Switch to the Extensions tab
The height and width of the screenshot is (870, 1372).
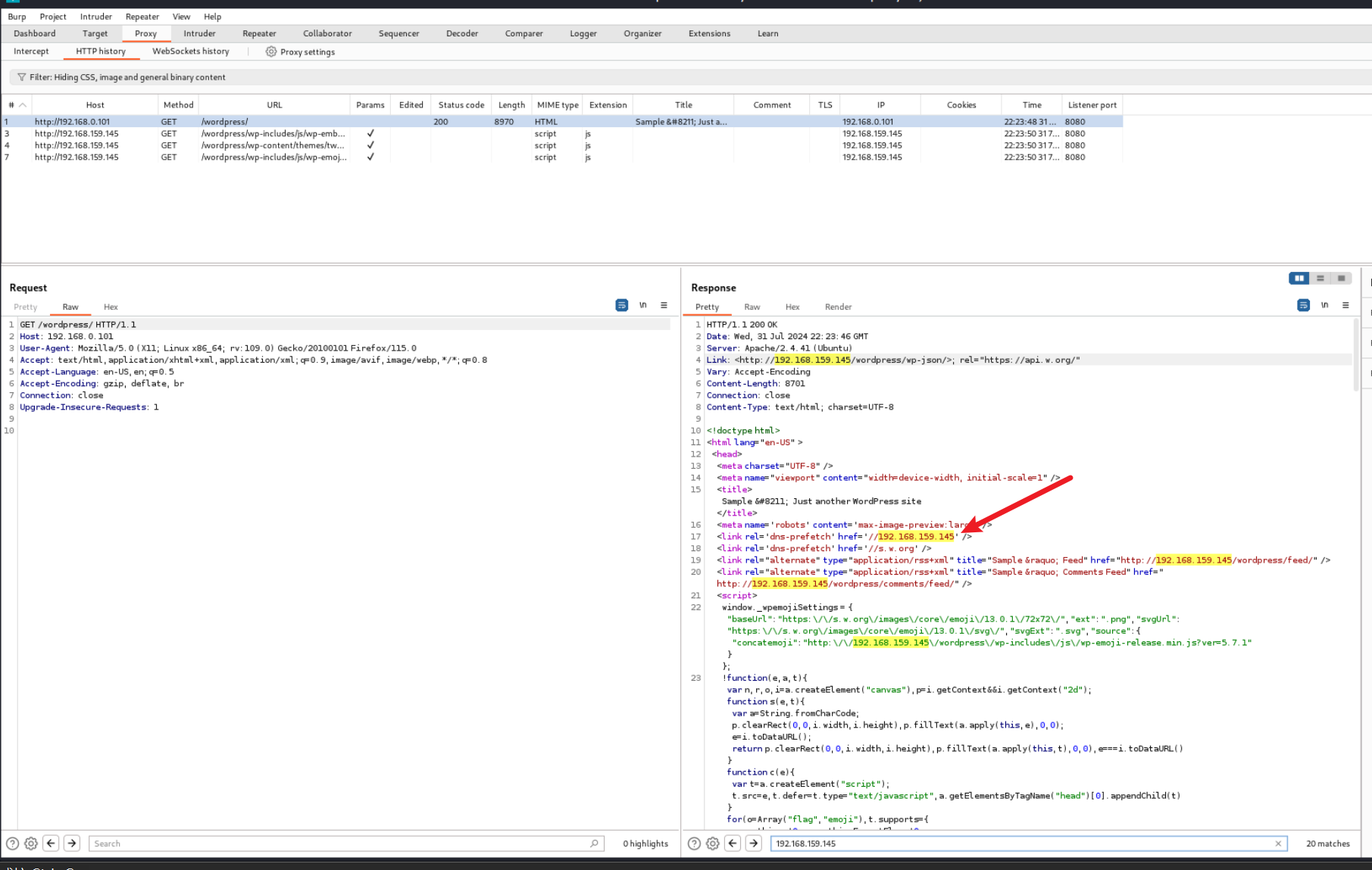pos(710,33)
